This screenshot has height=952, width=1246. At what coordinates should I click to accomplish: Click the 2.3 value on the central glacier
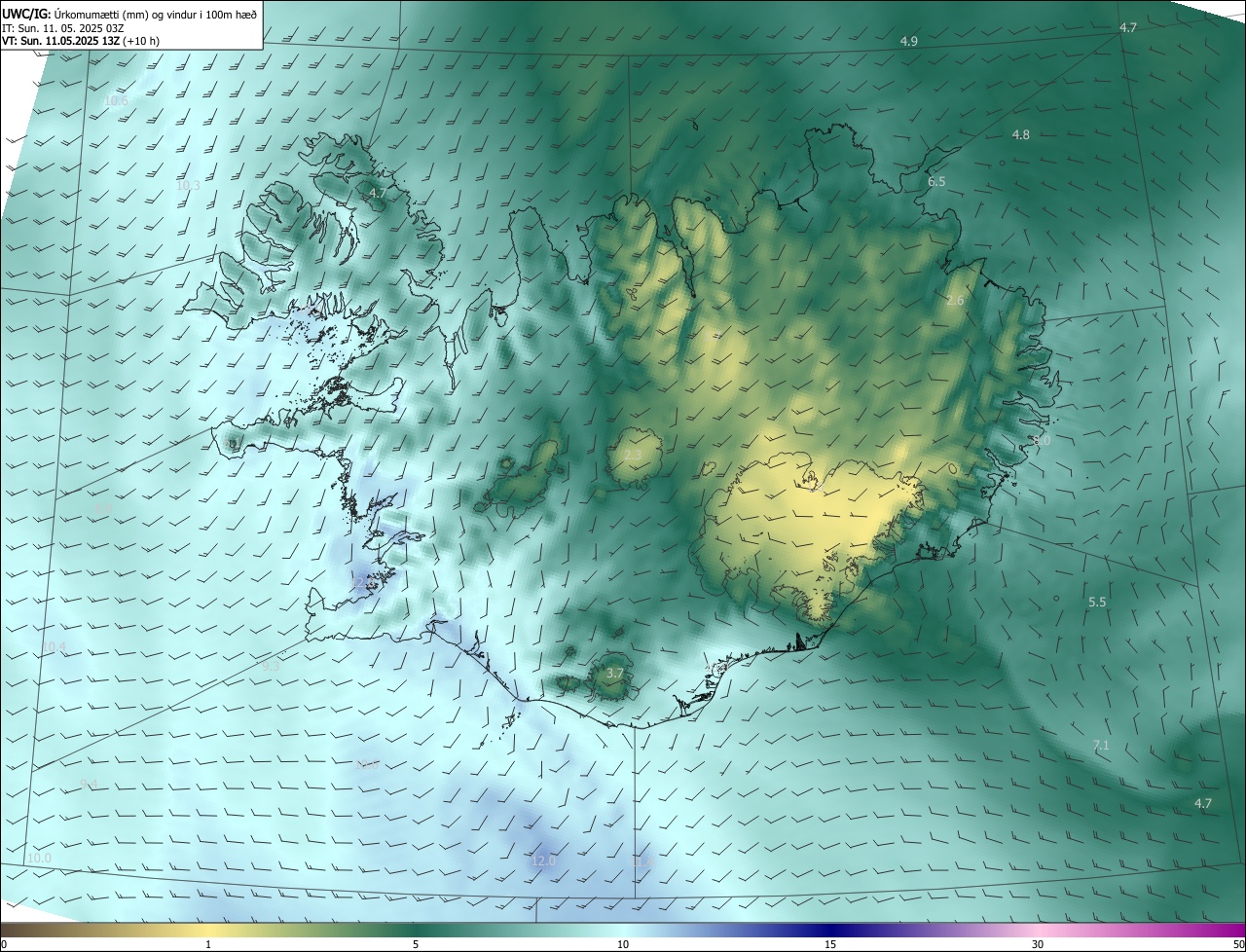(633, 455)
